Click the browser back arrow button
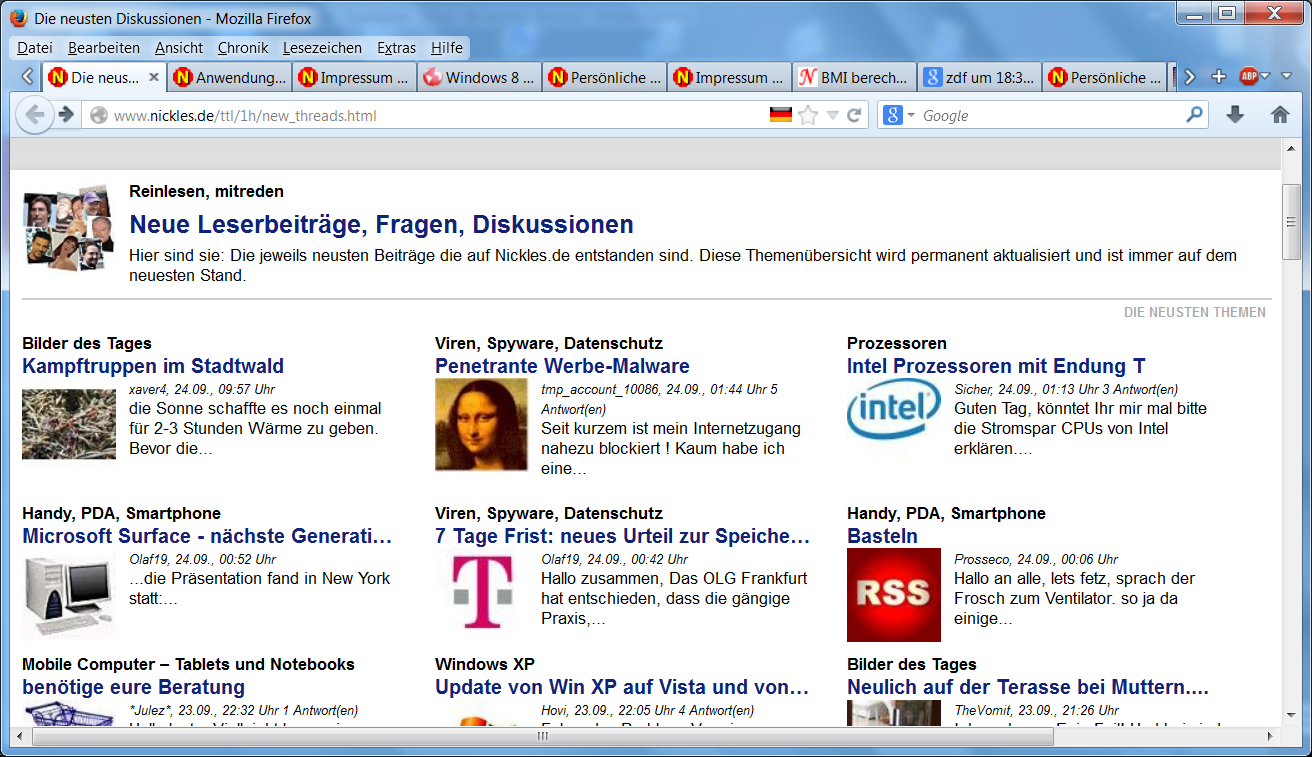The width and height of the screenshot is (1312, 757). coord(36,115)
